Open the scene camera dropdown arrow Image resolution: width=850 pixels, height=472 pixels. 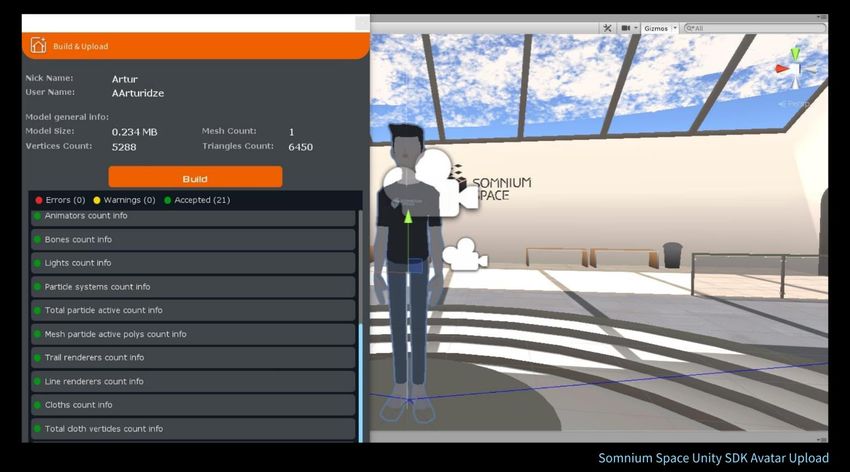point(636,28)
